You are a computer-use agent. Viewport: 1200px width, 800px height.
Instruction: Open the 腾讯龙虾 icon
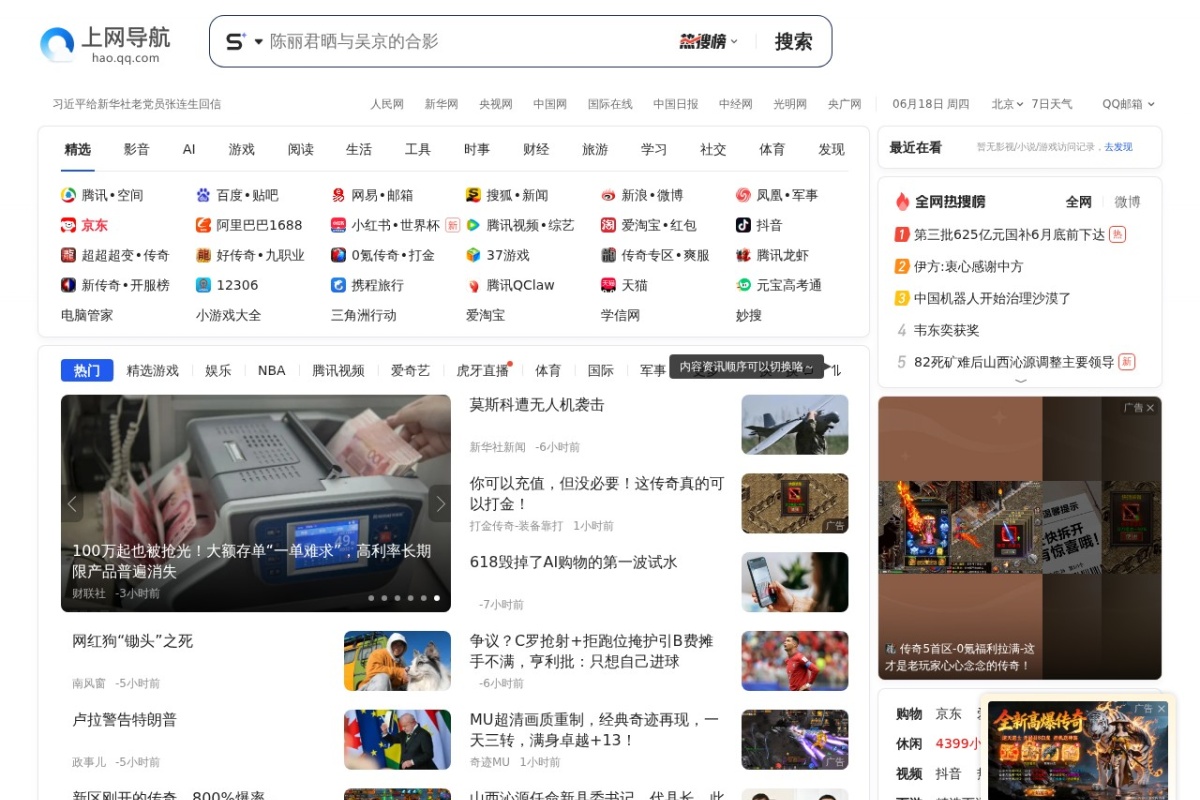[743, 255]
